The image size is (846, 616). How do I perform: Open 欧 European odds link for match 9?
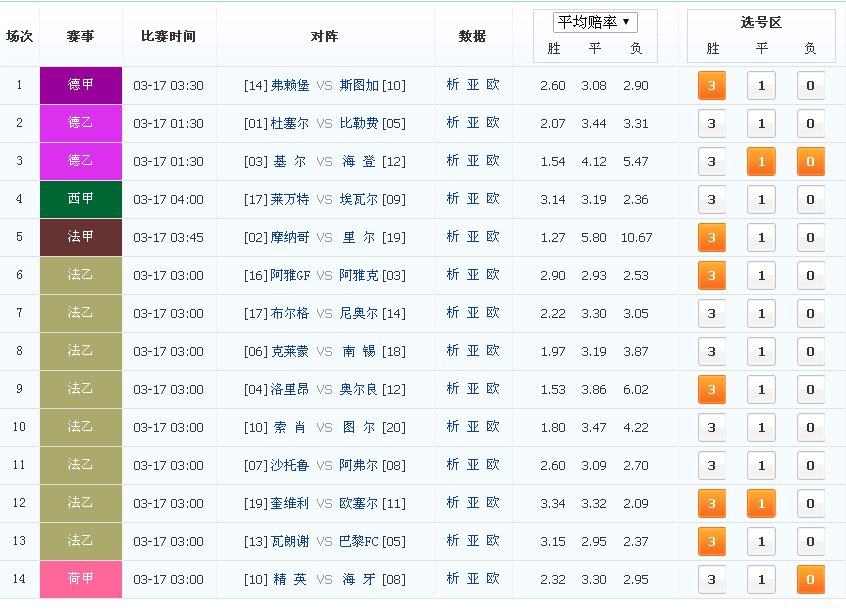[493, 389]
